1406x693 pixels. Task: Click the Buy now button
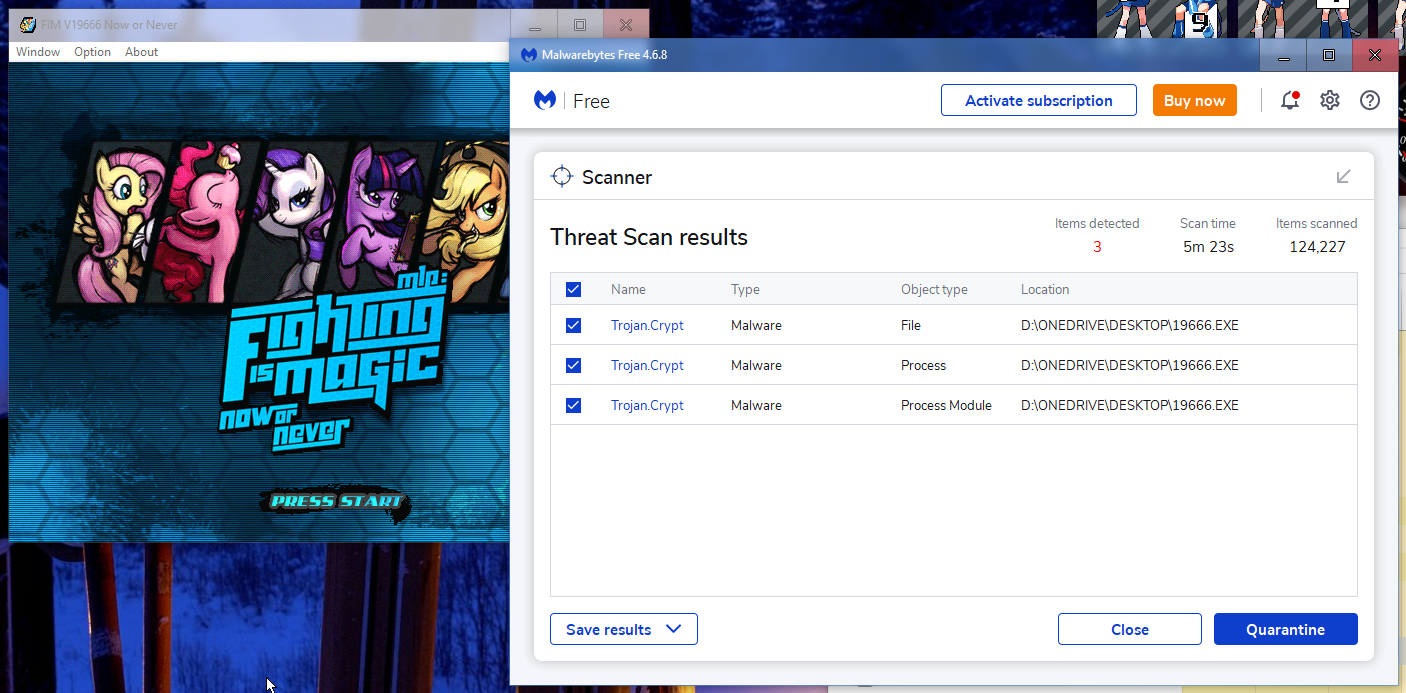pyautogui.click(x=1195, y=100)
